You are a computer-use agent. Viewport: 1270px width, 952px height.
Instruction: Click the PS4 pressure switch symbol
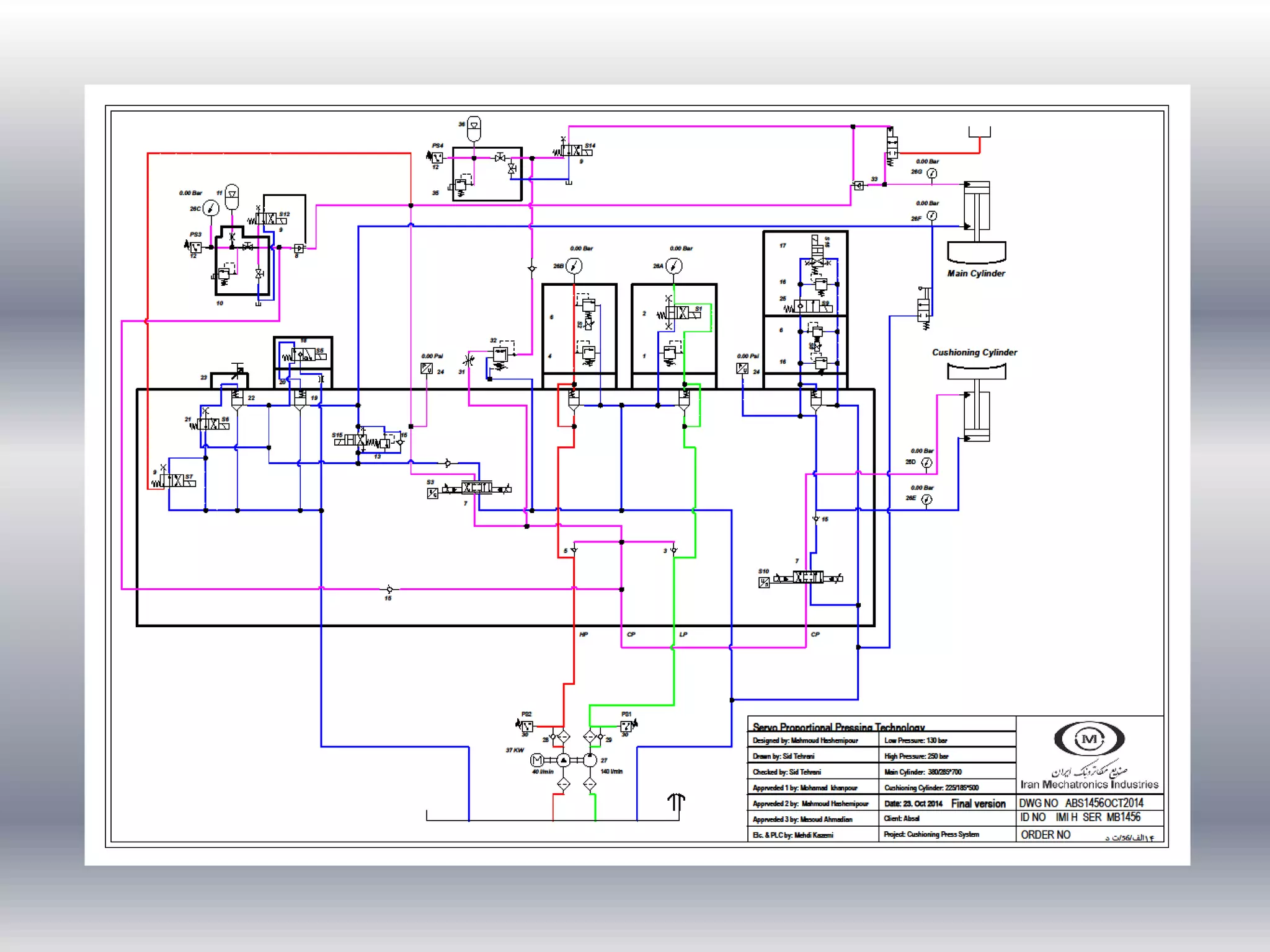point(437,157)
